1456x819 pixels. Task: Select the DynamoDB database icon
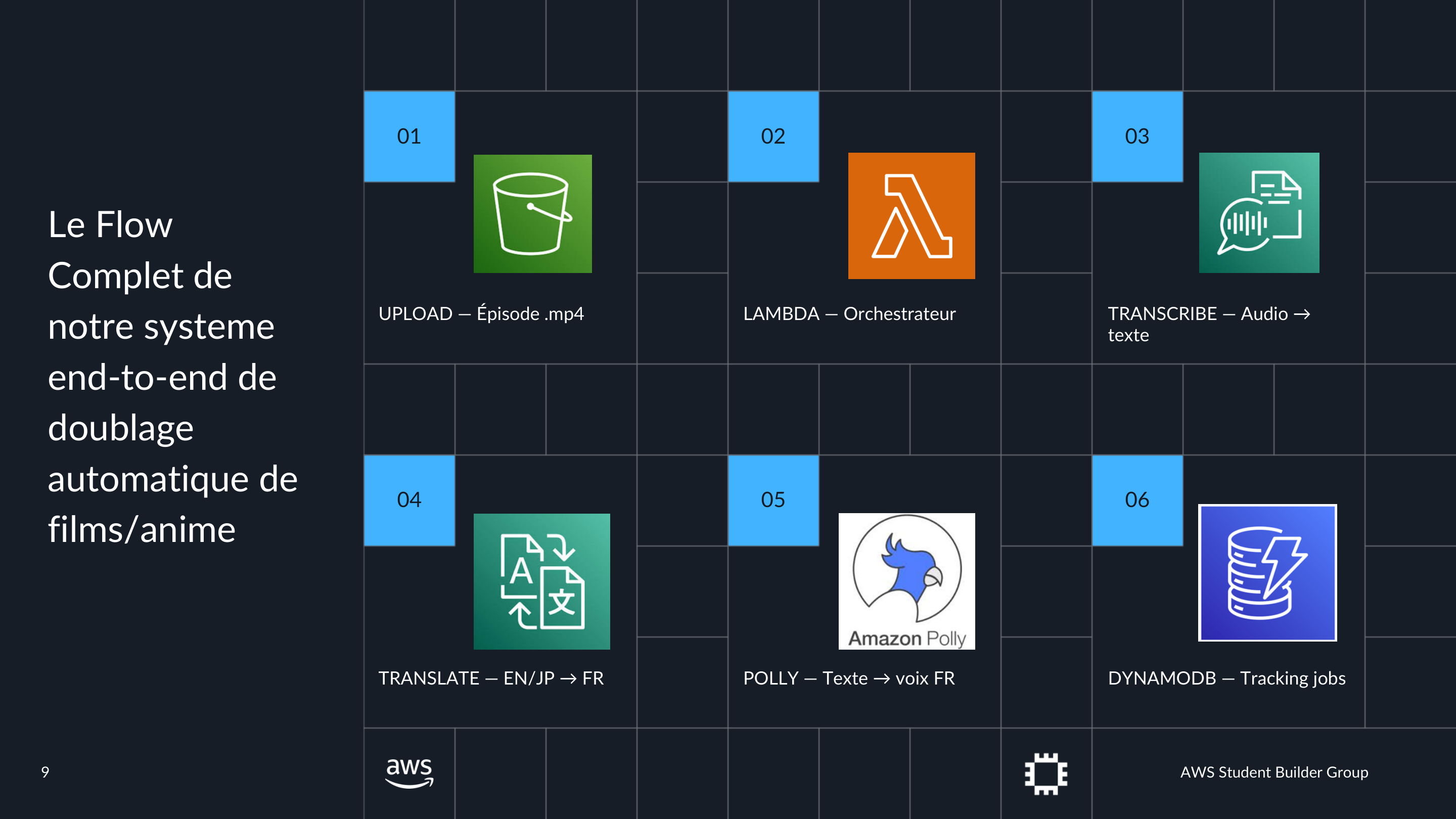click(x=1267, y=573)
